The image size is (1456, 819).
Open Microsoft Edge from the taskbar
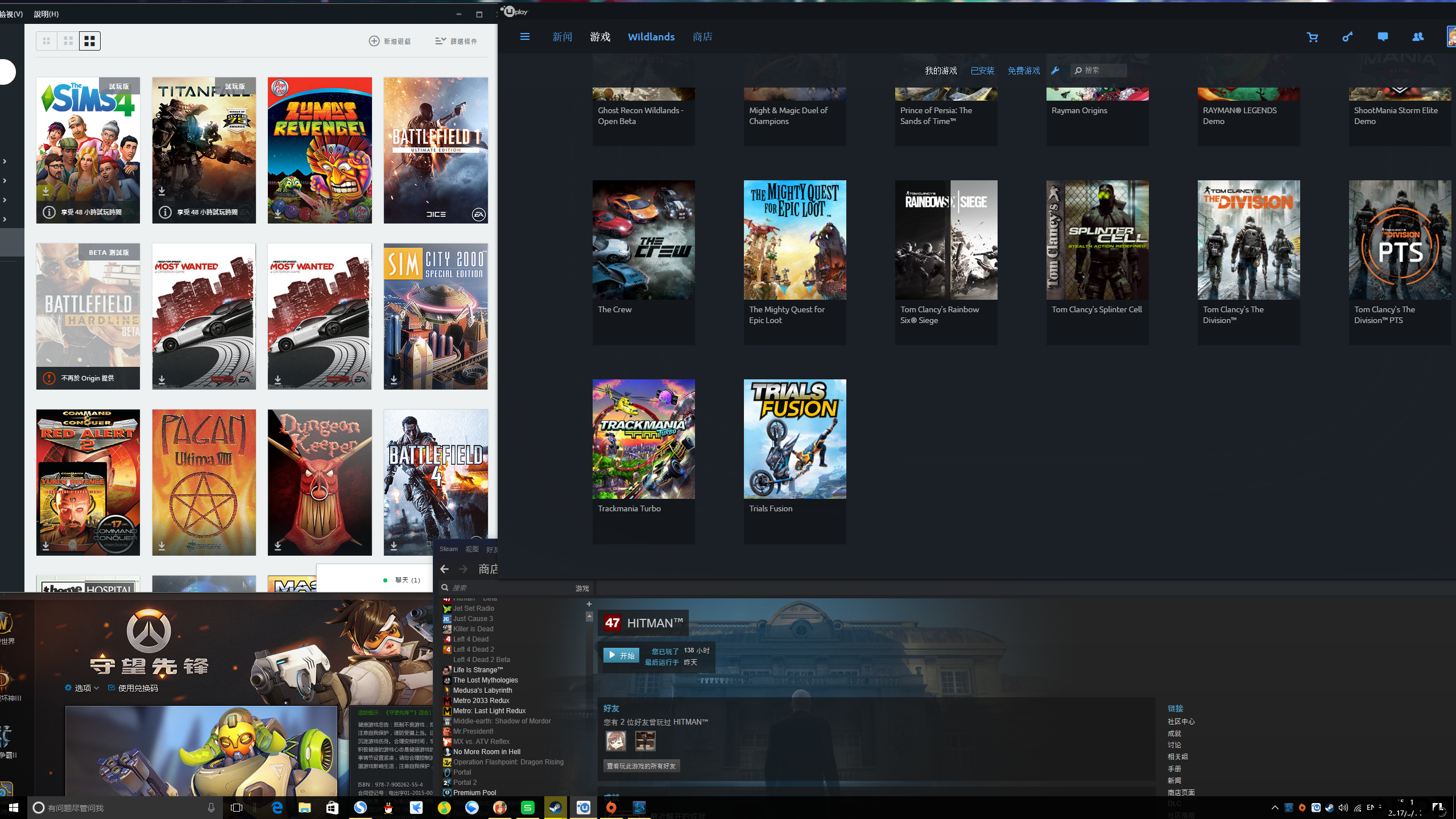tap(277, 807)
